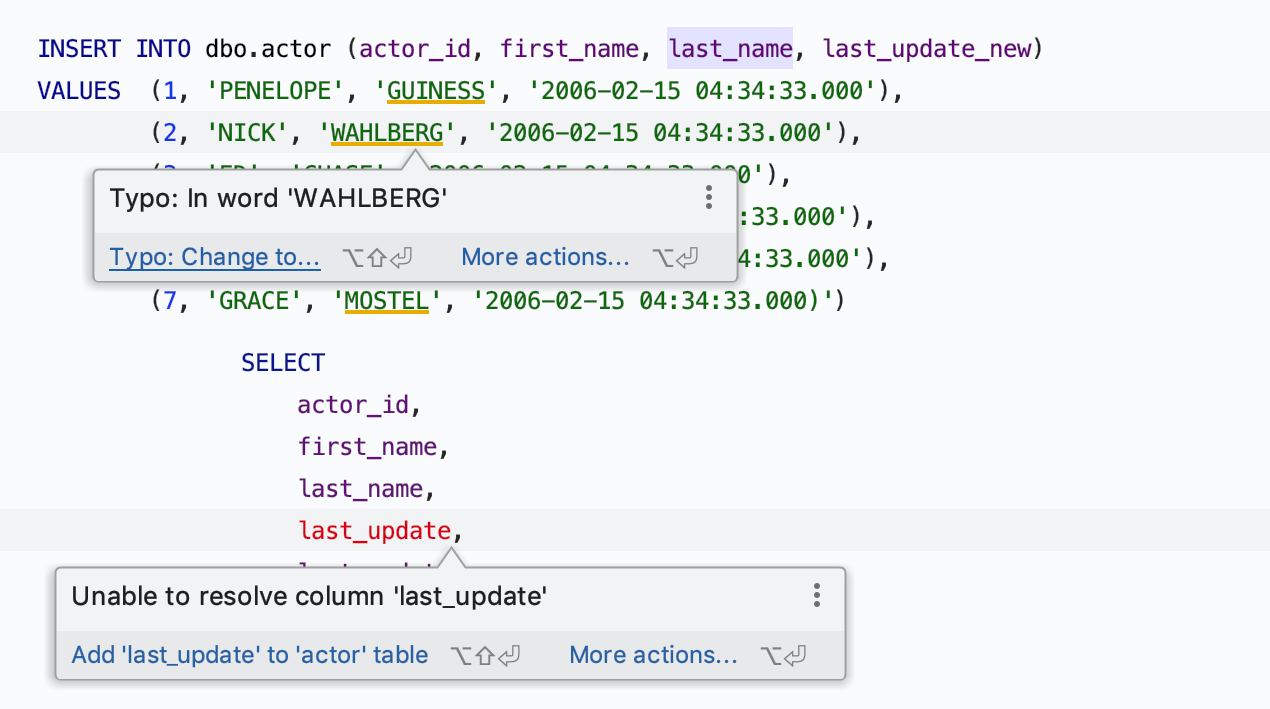Open More actions in the WAHLBERG typo popup
This screenshot has width=1270, height=709.
545,257
